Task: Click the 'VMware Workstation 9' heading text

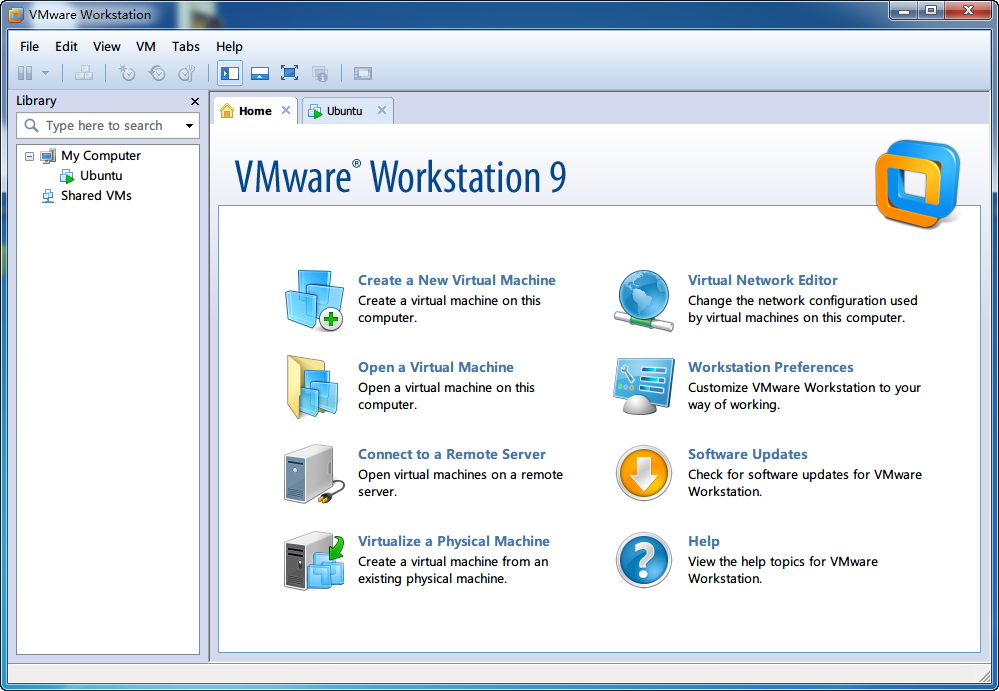Action: tap(400, 176)
